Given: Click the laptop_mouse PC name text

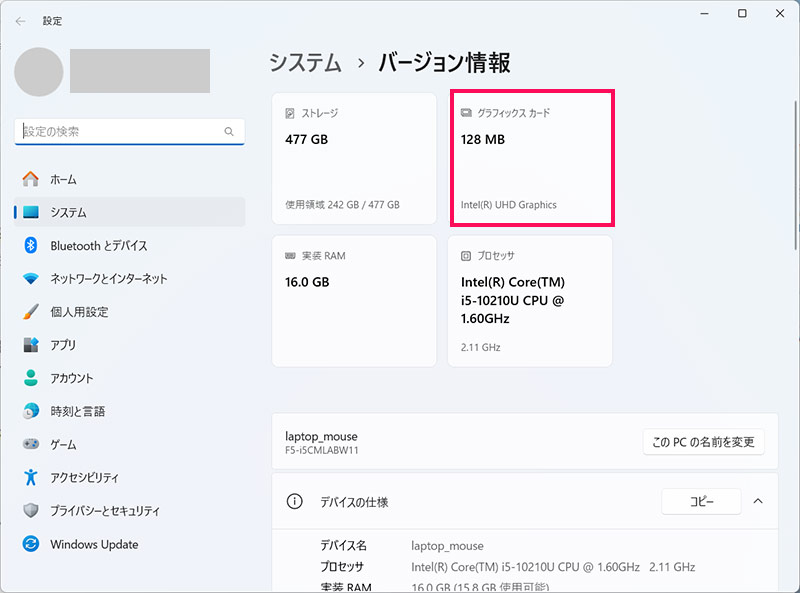Looking at the screenshot, I should click(321, 436).
